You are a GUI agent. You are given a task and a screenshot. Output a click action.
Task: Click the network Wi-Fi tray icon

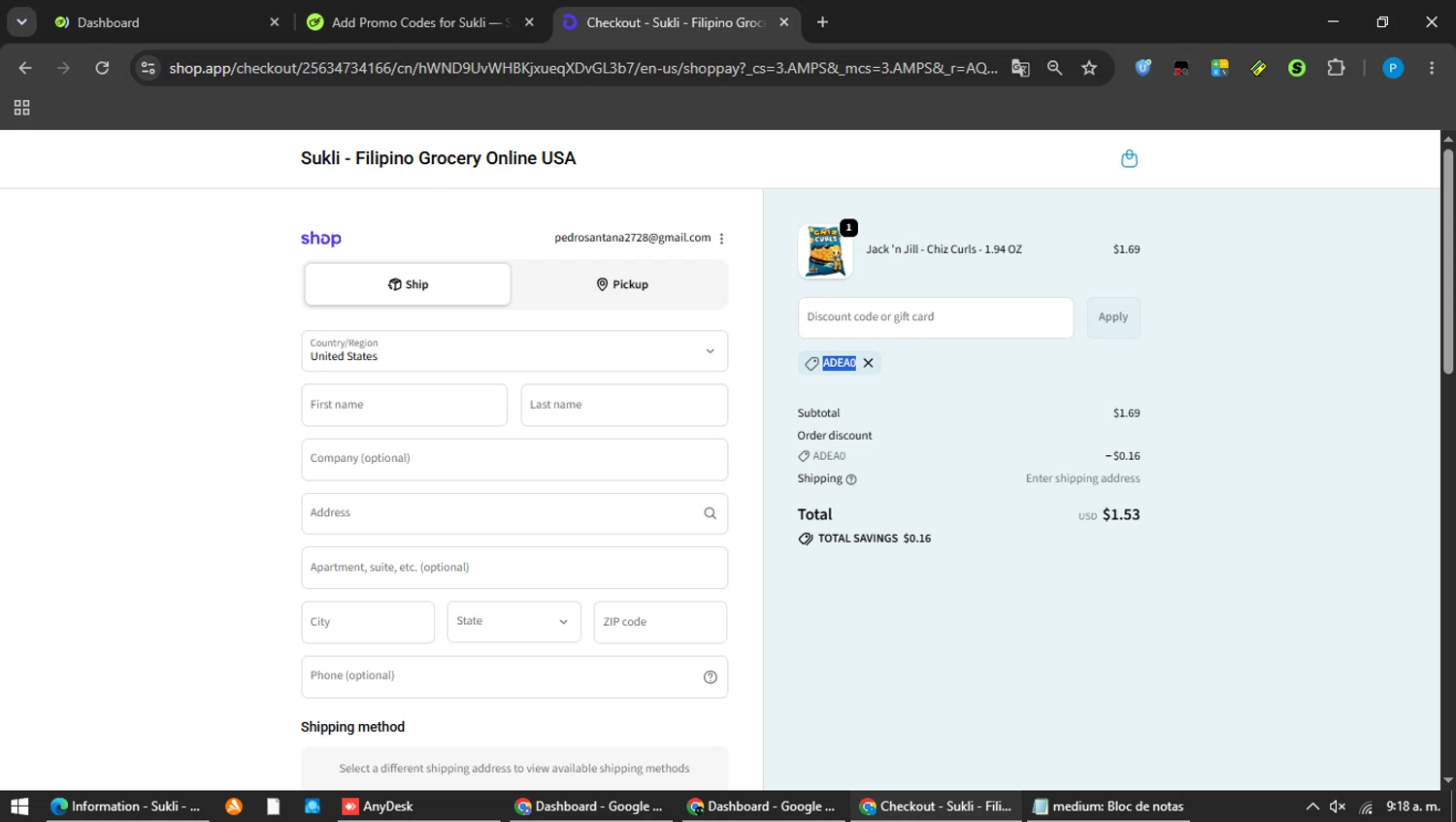[x=1367, y=806]
